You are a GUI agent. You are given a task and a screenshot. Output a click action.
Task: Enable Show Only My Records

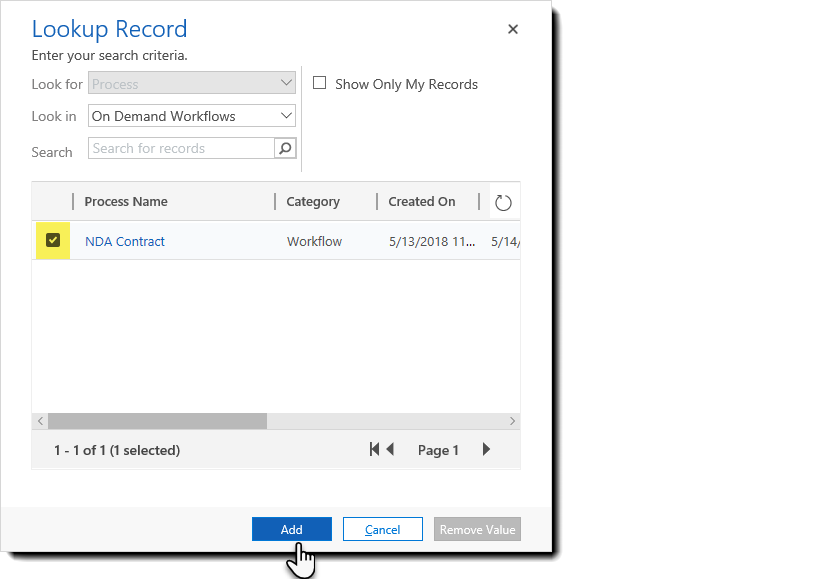pyautogui.click(x=319, y=83)
